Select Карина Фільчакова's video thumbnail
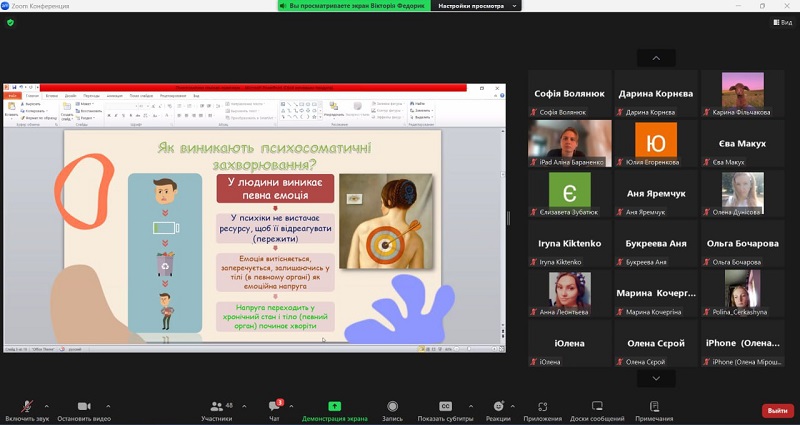 pos(742,93)
